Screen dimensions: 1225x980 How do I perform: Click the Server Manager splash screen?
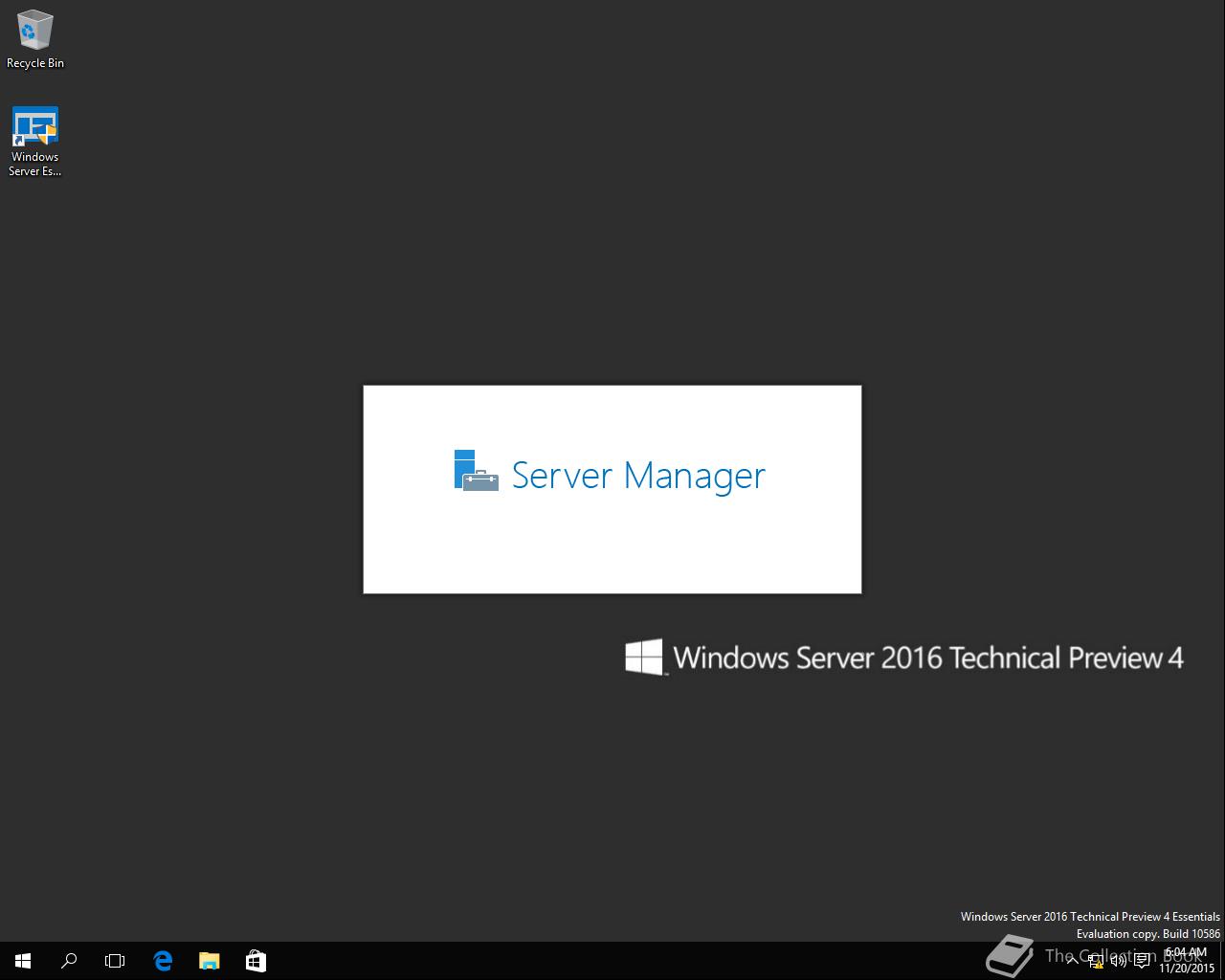pyautogui.click(x=612, y=489)
